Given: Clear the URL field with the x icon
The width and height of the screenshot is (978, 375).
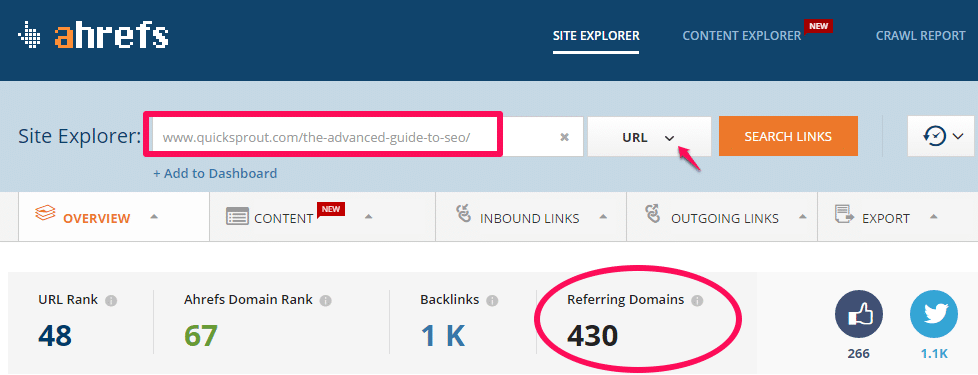Looking at the screenshot, I should tap(564, 137).
